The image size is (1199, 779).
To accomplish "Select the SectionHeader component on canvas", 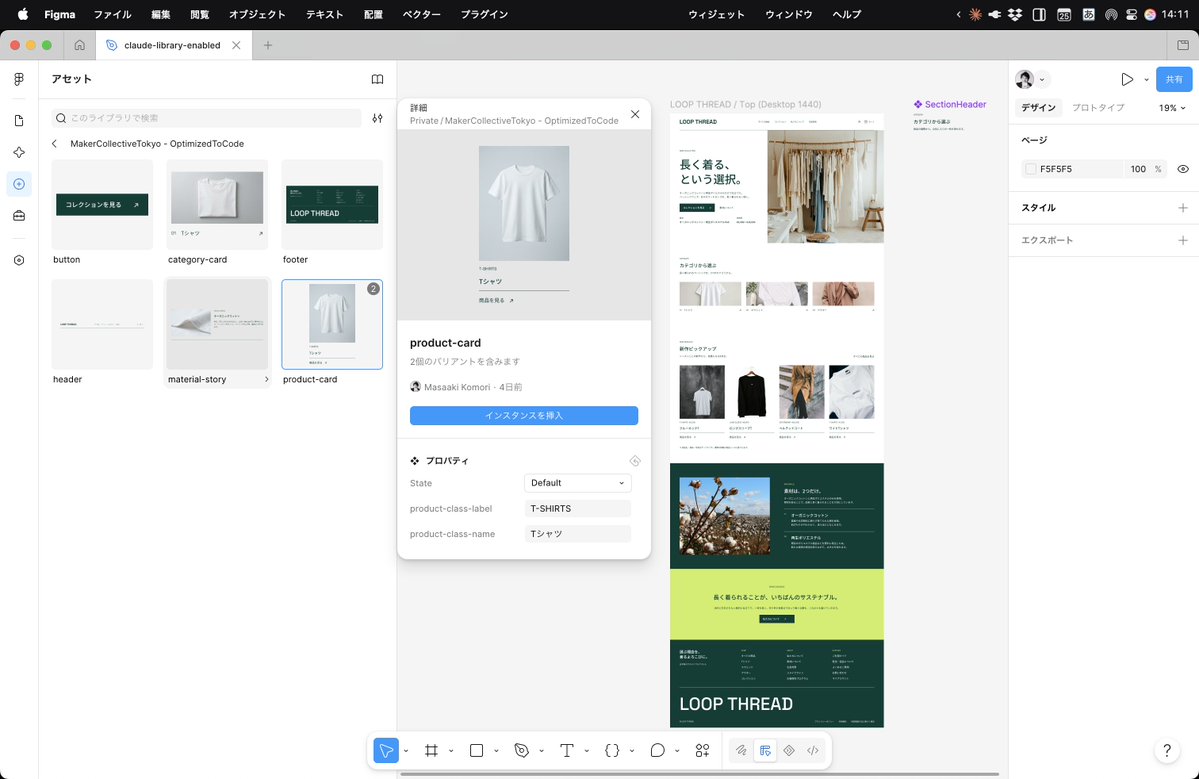I will 950,105.
